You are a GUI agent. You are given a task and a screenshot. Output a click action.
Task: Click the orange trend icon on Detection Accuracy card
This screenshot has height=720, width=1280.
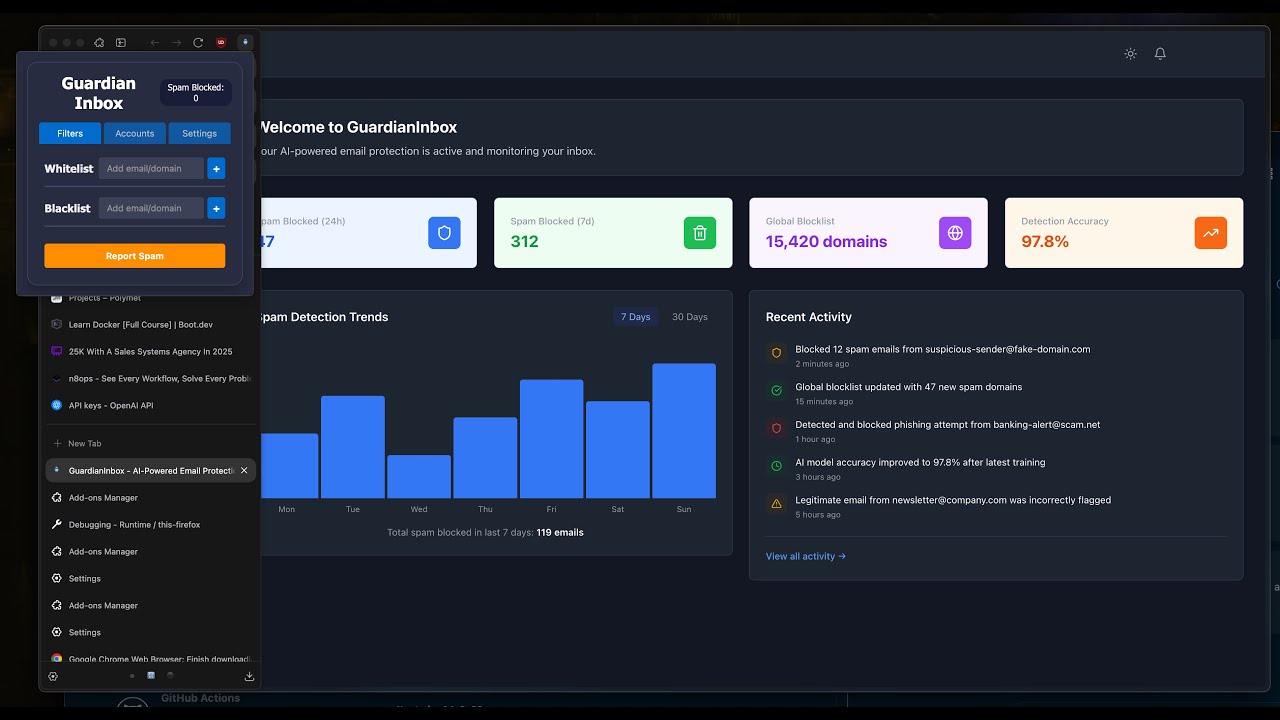coord(1211,233)
